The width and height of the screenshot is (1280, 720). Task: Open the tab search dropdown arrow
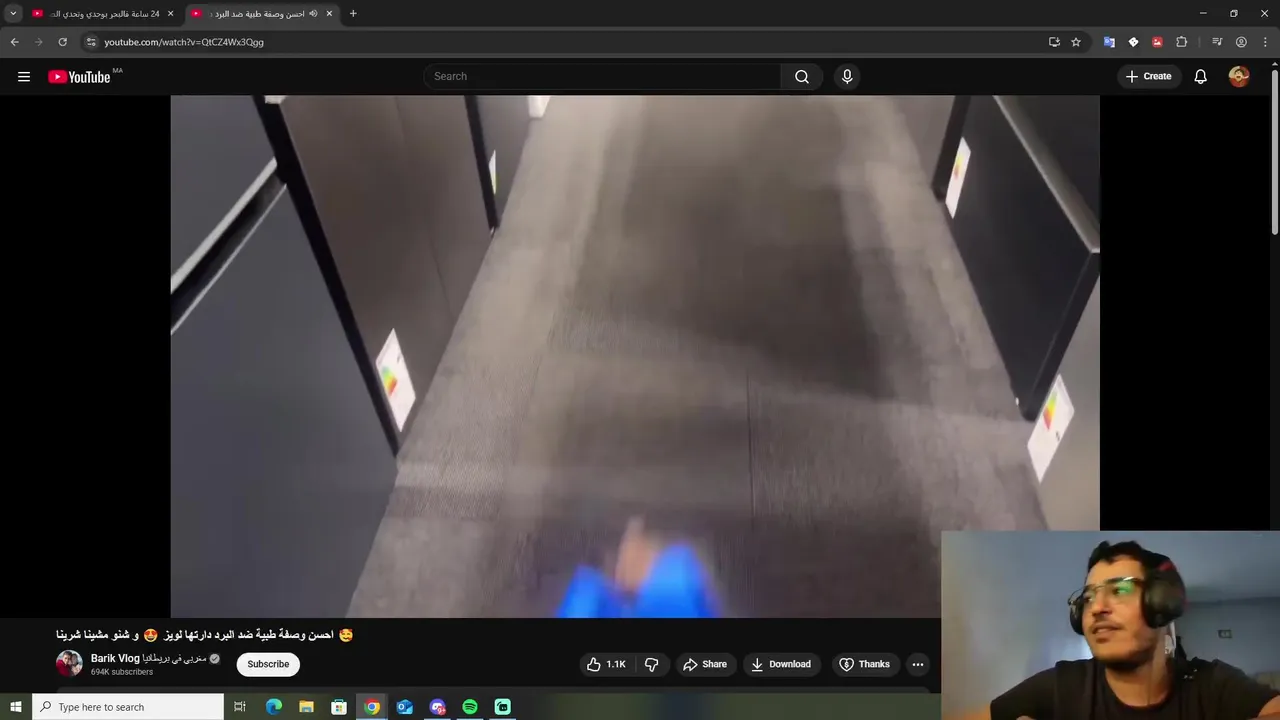(13, 14)
